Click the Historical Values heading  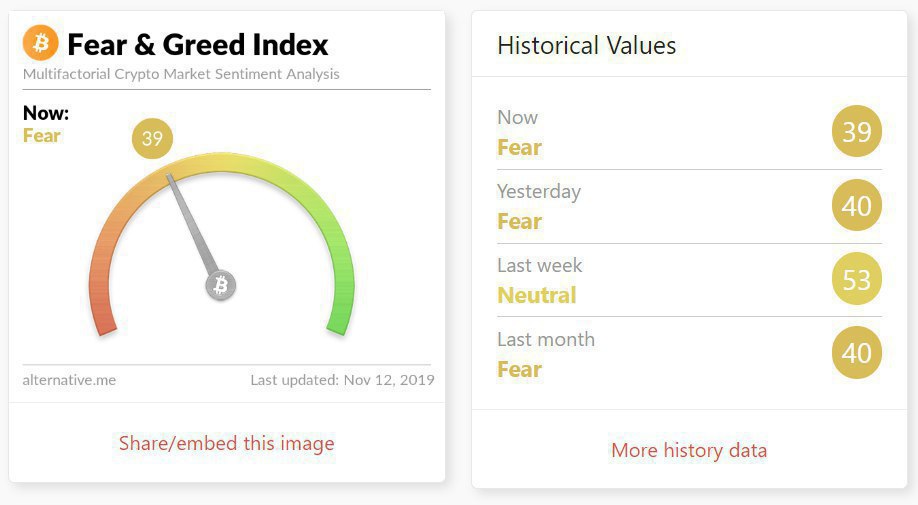tap(586, 45)
